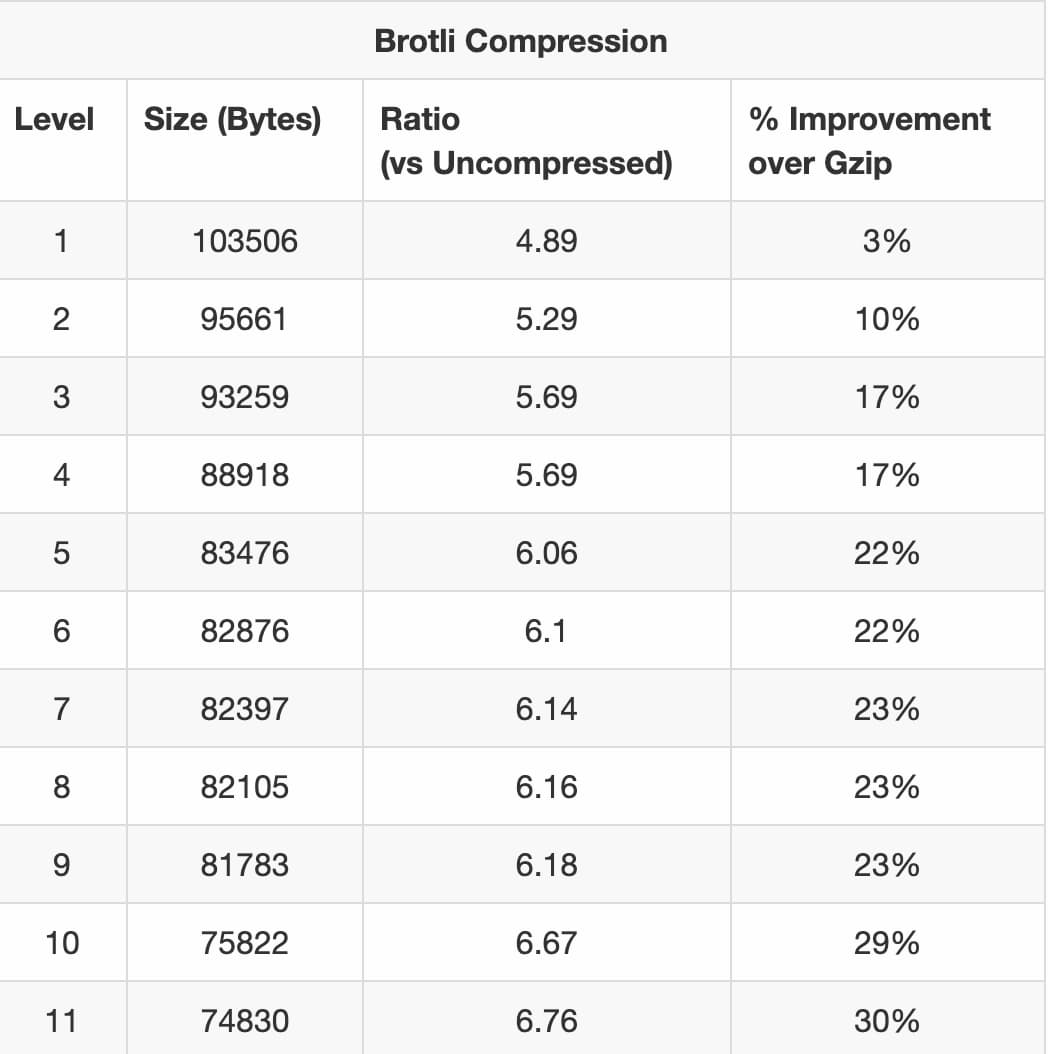
Task: Click the 29% improvement cell
Action: coord(886,943)
